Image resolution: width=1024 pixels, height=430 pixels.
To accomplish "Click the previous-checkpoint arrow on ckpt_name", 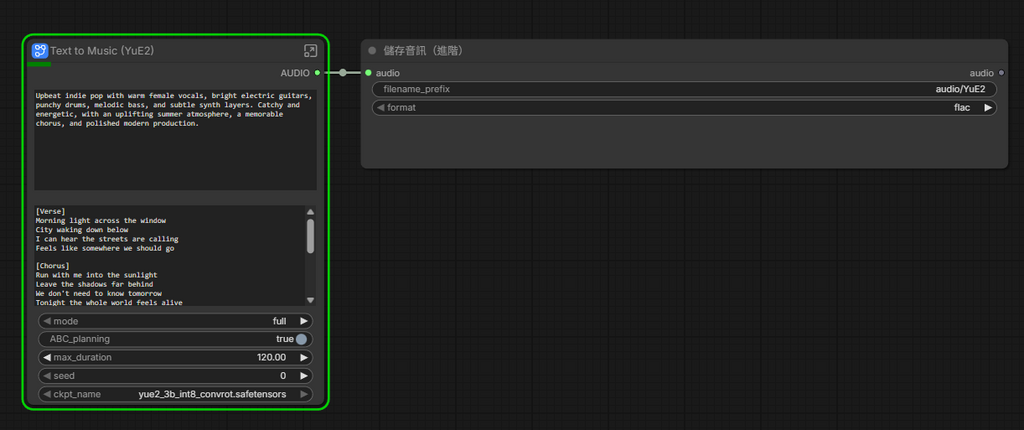I will 47,394.
